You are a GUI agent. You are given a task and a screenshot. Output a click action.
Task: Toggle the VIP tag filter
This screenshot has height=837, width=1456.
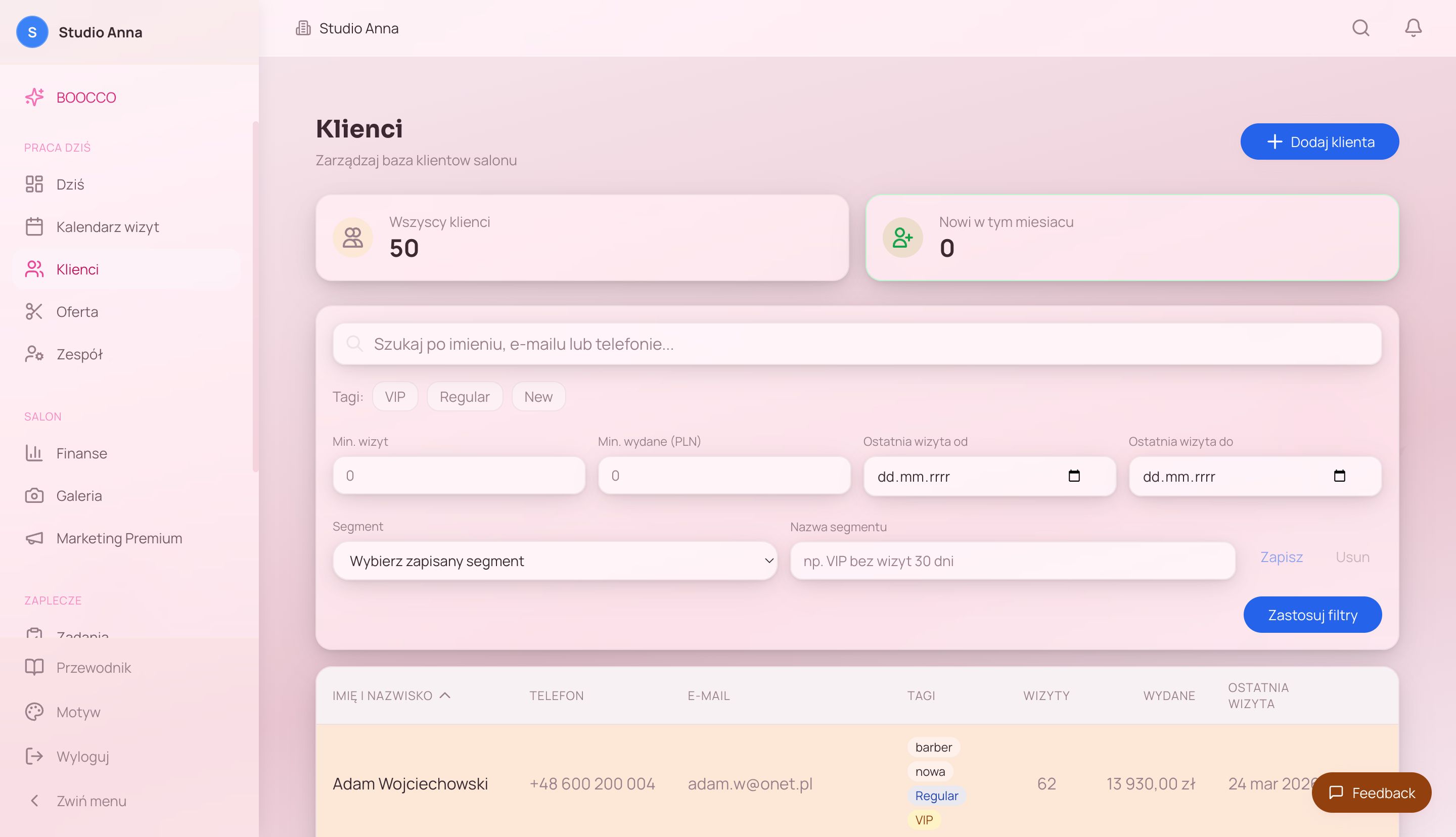click(395, 397)
